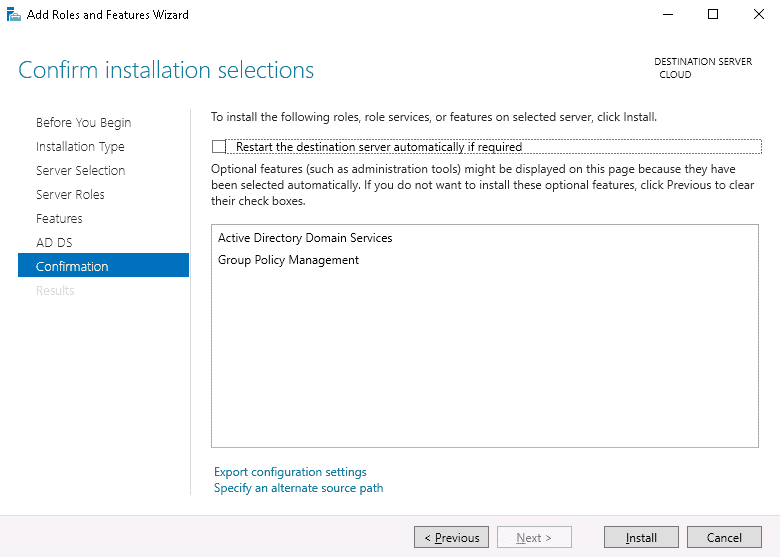
Task: Maximize the wizard window
Action: click(x=713, y=14)
